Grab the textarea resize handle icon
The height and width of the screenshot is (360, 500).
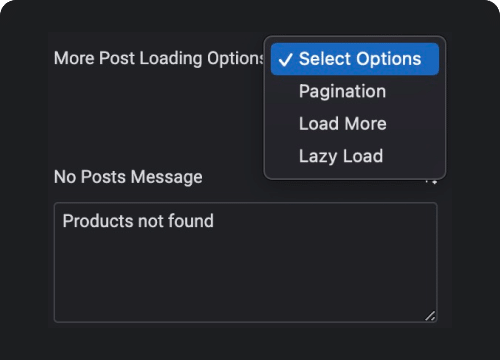point(430,316)
